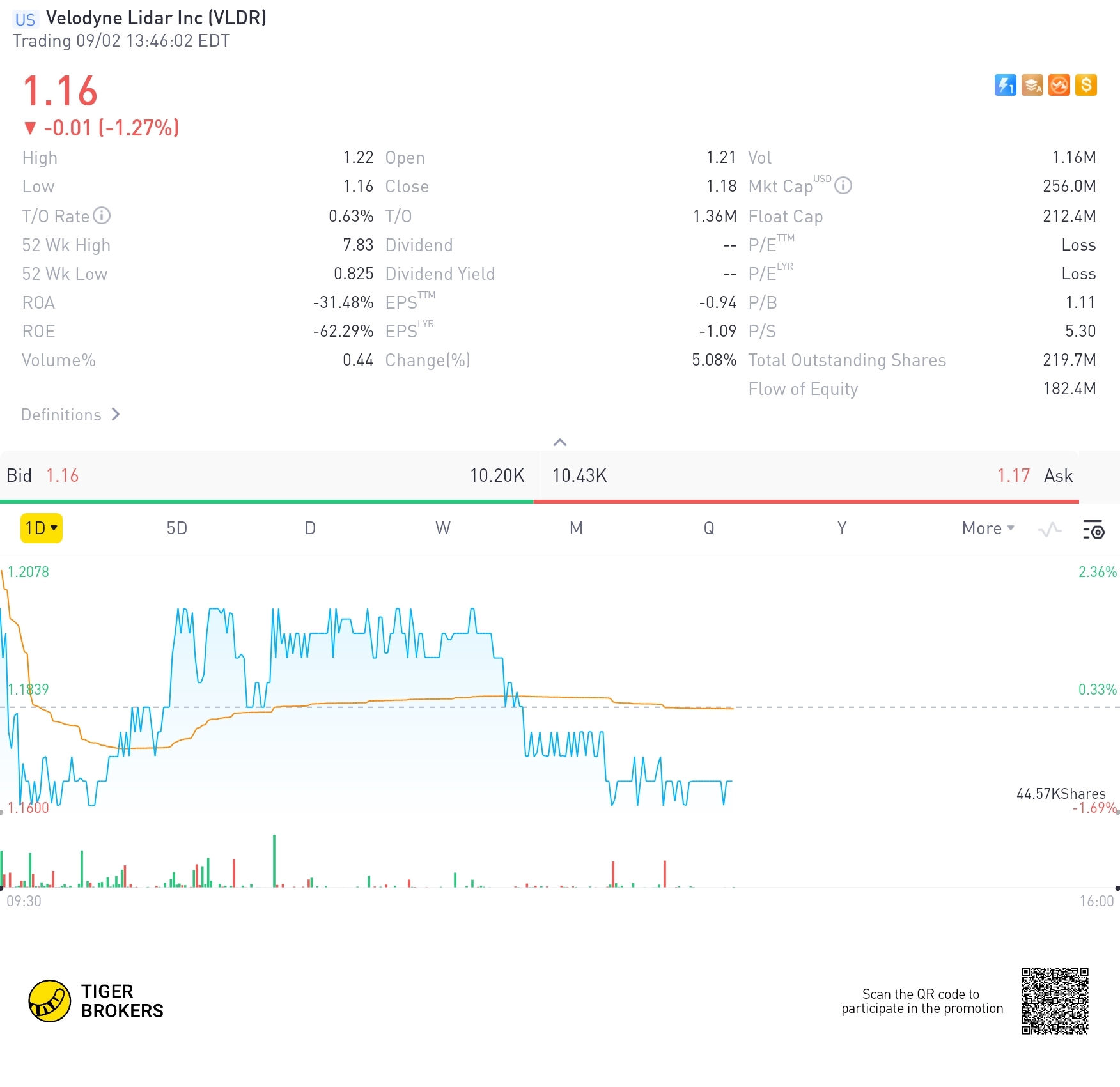Click the 16:00 chart end time
Image resolution: width=1120 pixels, height=1087 pixels.
tap(1097, 901)
